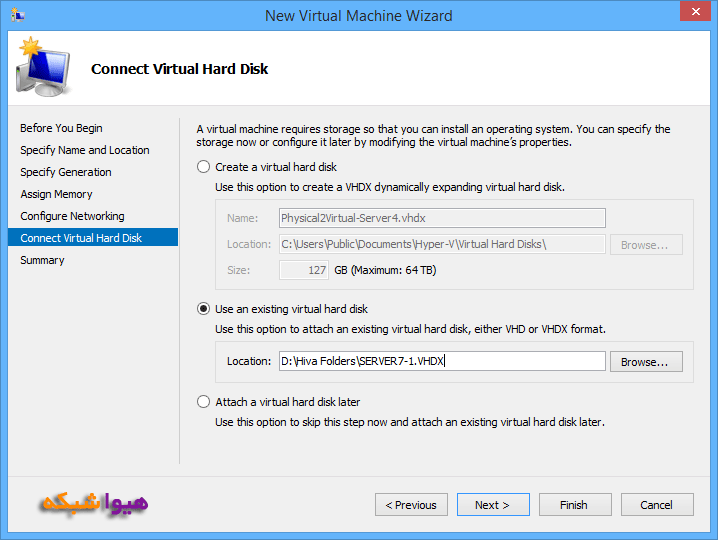Click the text 'Use this option to attach an existing virtual hard disk'
Screen dimensions: 718x540
point(343,329)
